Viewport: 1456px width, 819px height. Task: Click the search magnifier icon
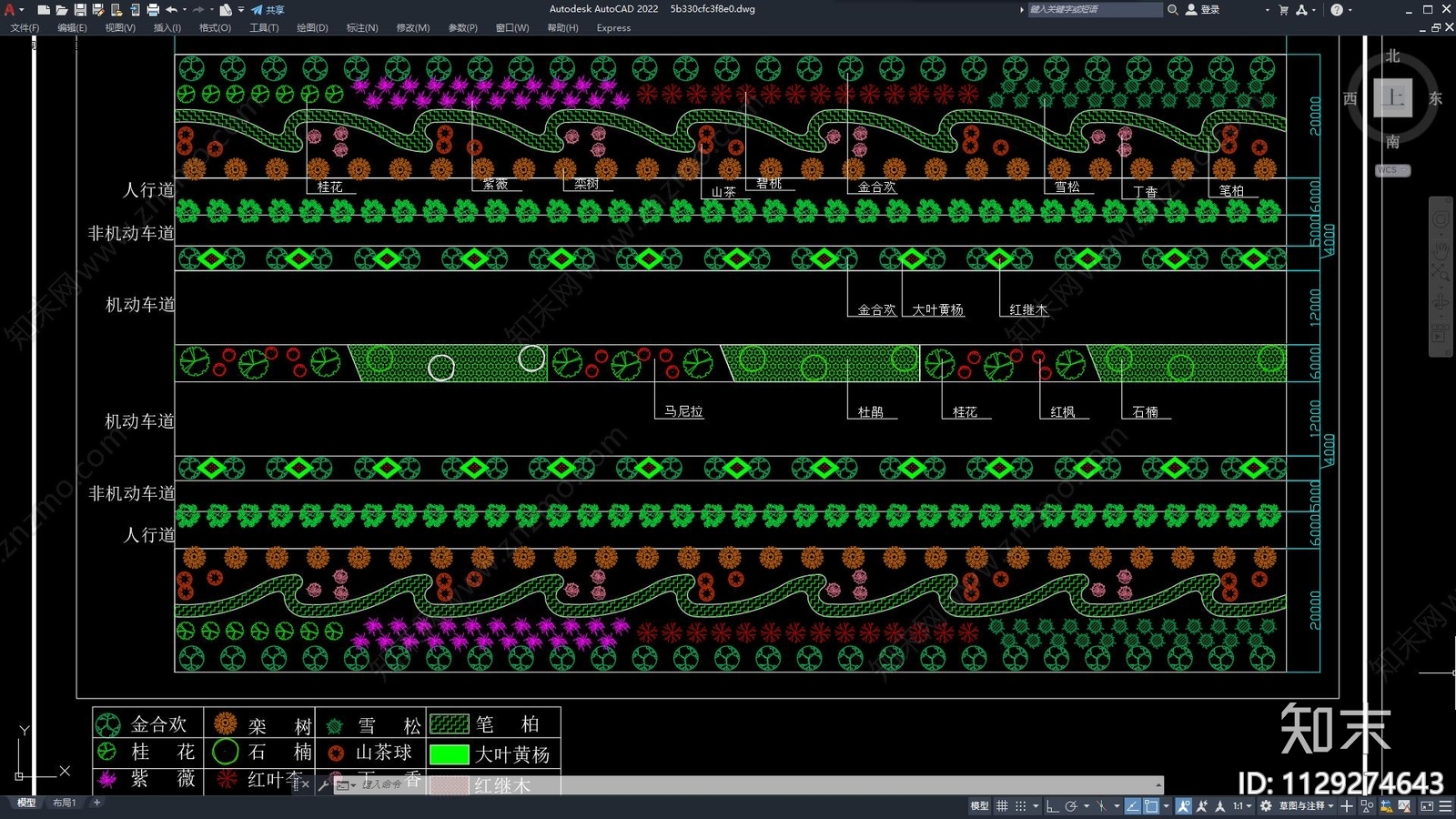(1173, 9)
